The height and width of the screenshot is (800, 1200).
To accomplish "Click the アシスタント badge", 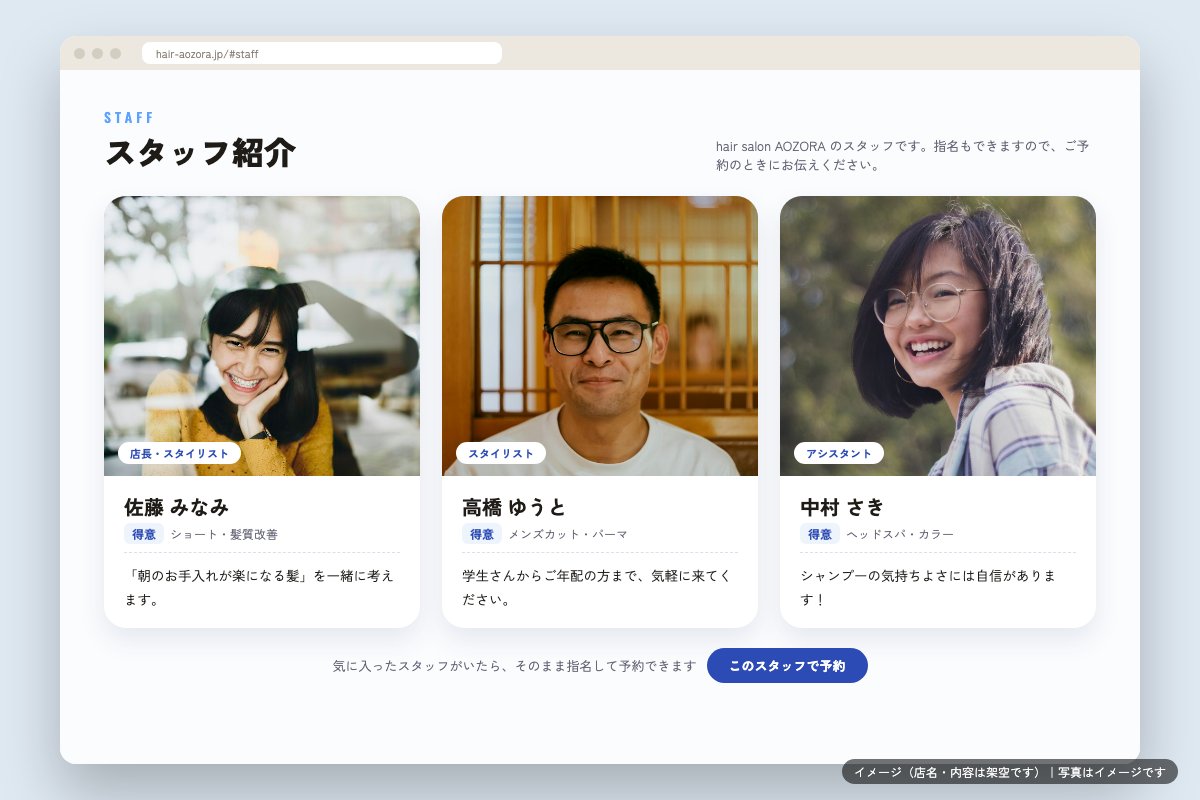I will tap(839, 453).
